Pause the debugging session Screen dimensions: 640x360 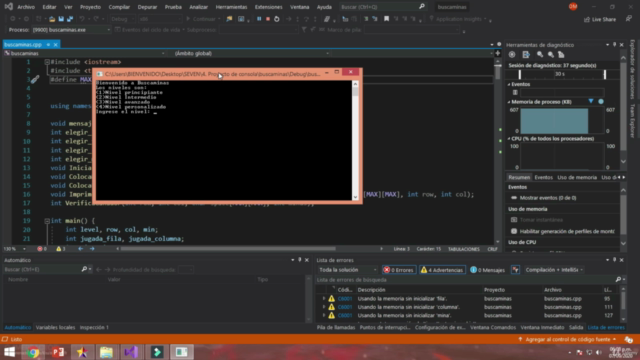[259, 19]
